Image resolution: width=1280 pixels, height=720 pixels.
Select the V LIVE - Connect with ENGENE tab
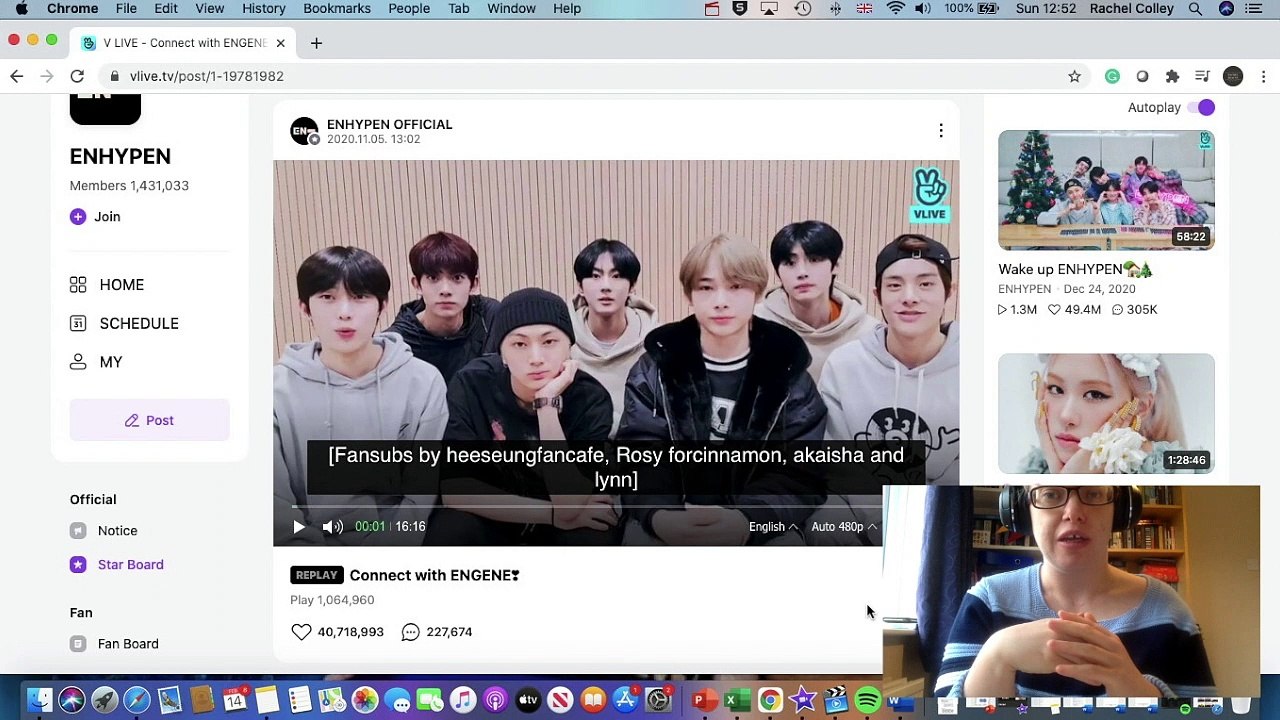(185, 43)
